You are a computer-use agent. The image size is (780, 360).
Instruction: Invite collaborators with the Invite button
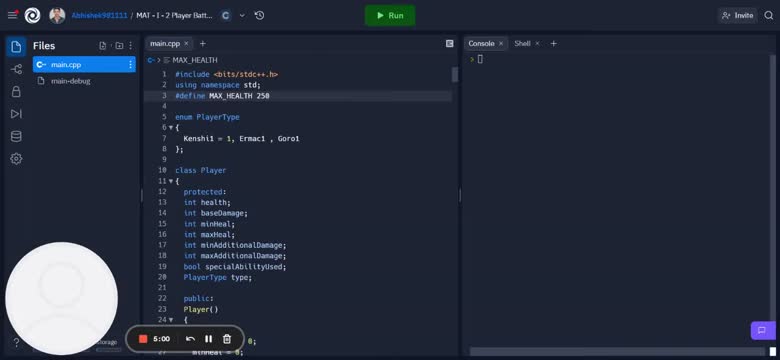click(x=738, y=15)
